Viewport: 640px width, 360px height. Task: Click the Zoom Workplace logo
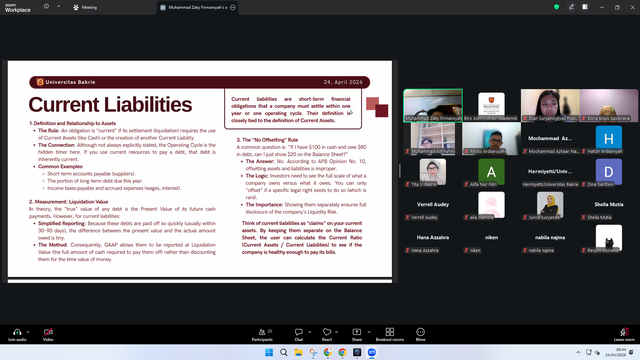[18, 8]
